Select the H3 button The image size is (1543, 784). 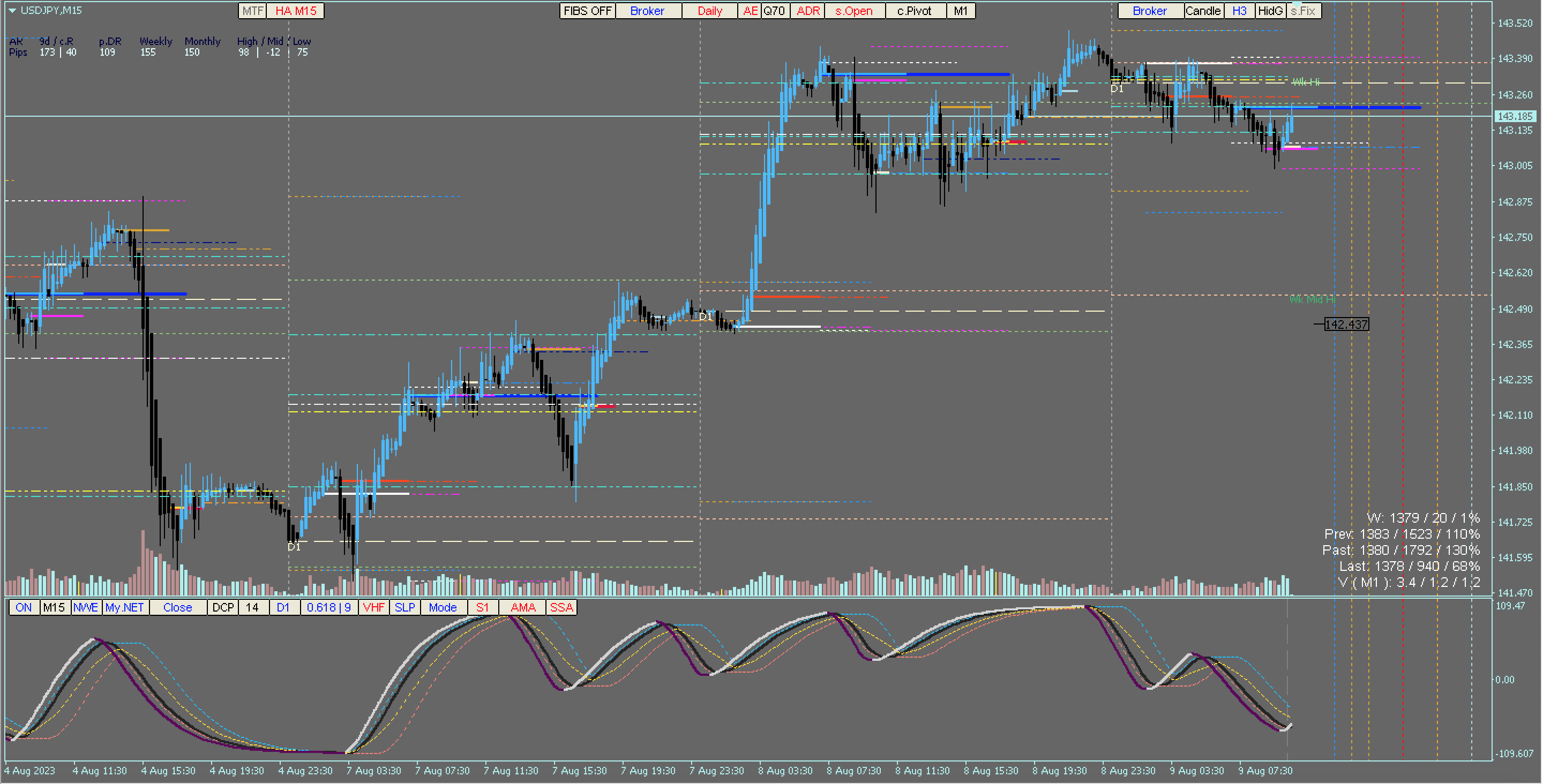click(x=1239, y=11)
